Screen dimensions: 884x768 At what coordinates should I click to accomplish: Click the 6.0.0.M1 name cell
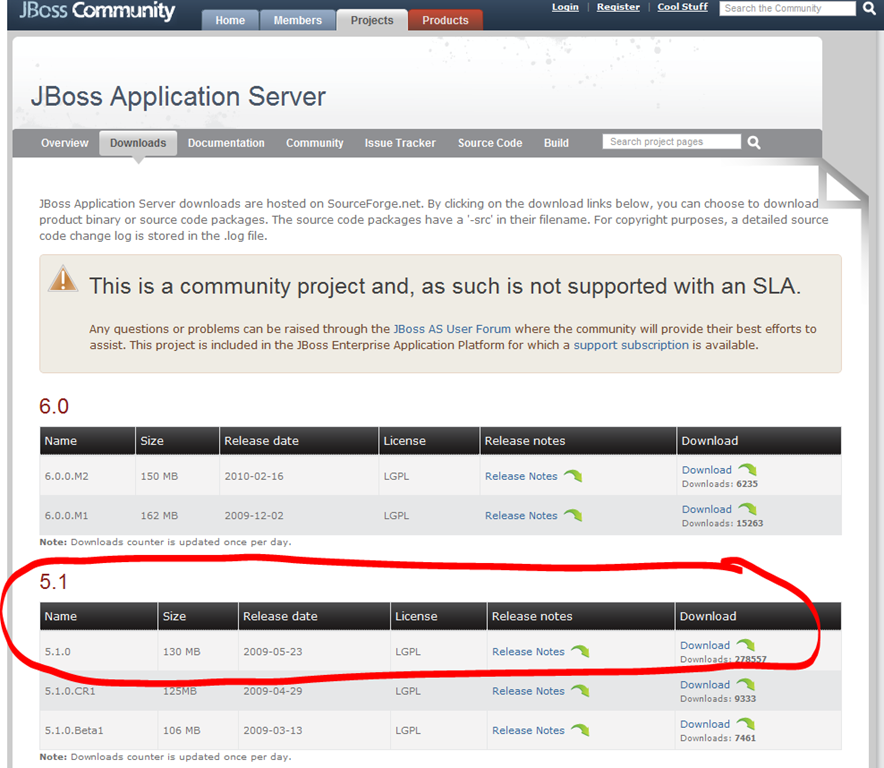pos(87,515)
